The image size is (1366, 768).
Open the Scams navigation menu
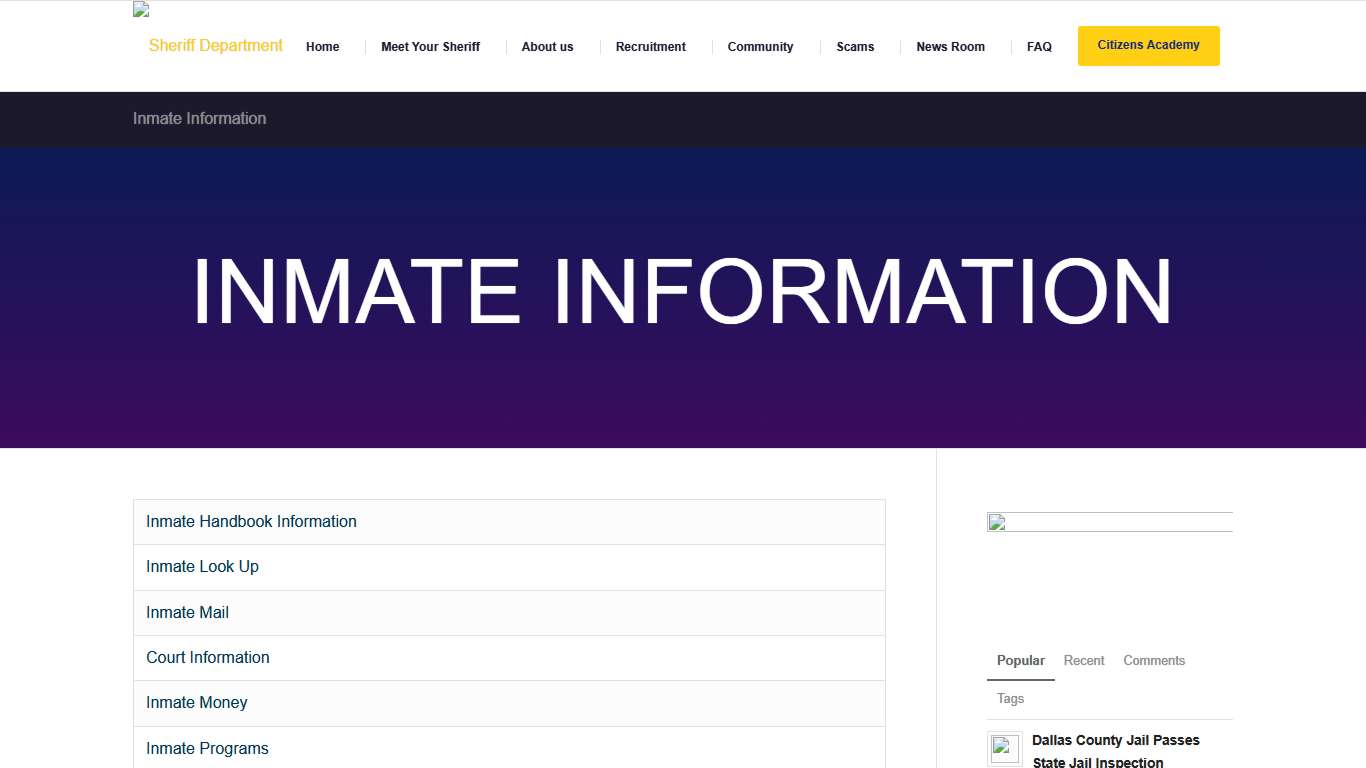(x=855, y=46)
